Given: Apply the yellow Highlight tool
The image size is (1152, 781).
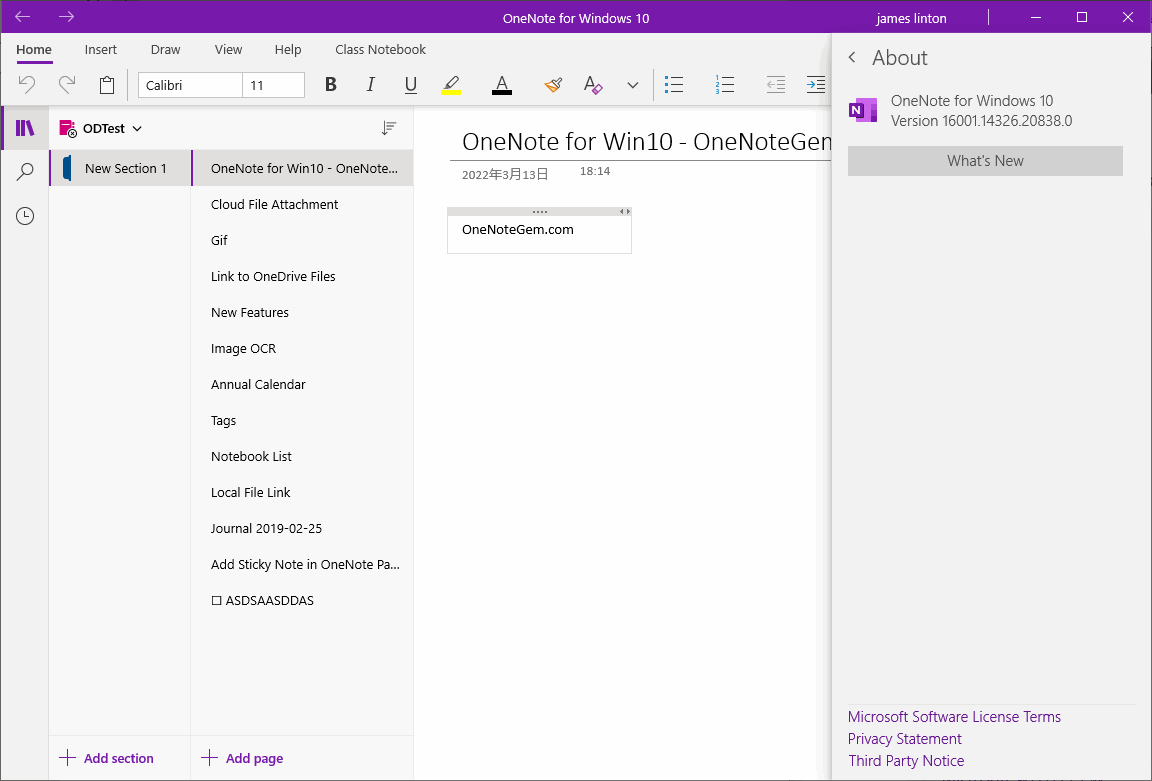Looking at the screenshot, I should click(x=451, y=85).
